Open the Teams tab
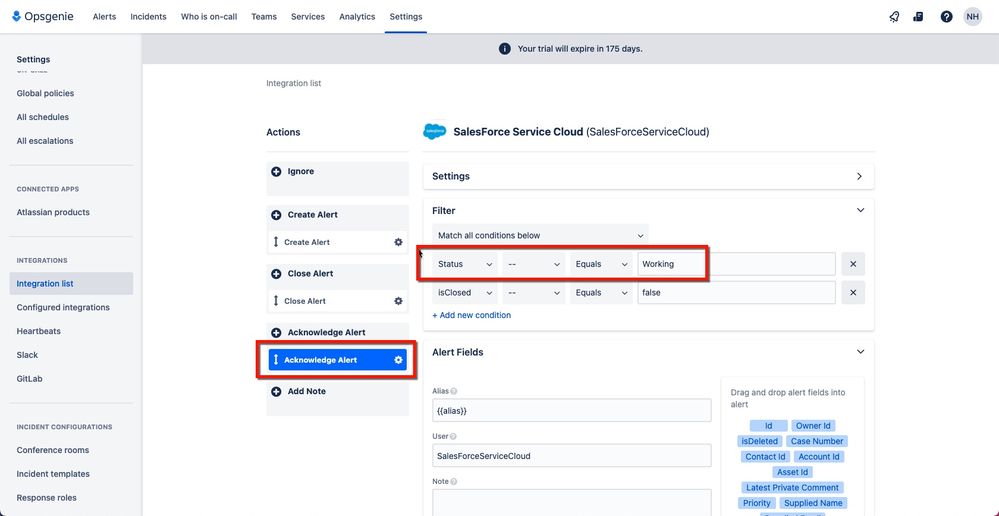The image size is (999, 516). coord(264,17)
